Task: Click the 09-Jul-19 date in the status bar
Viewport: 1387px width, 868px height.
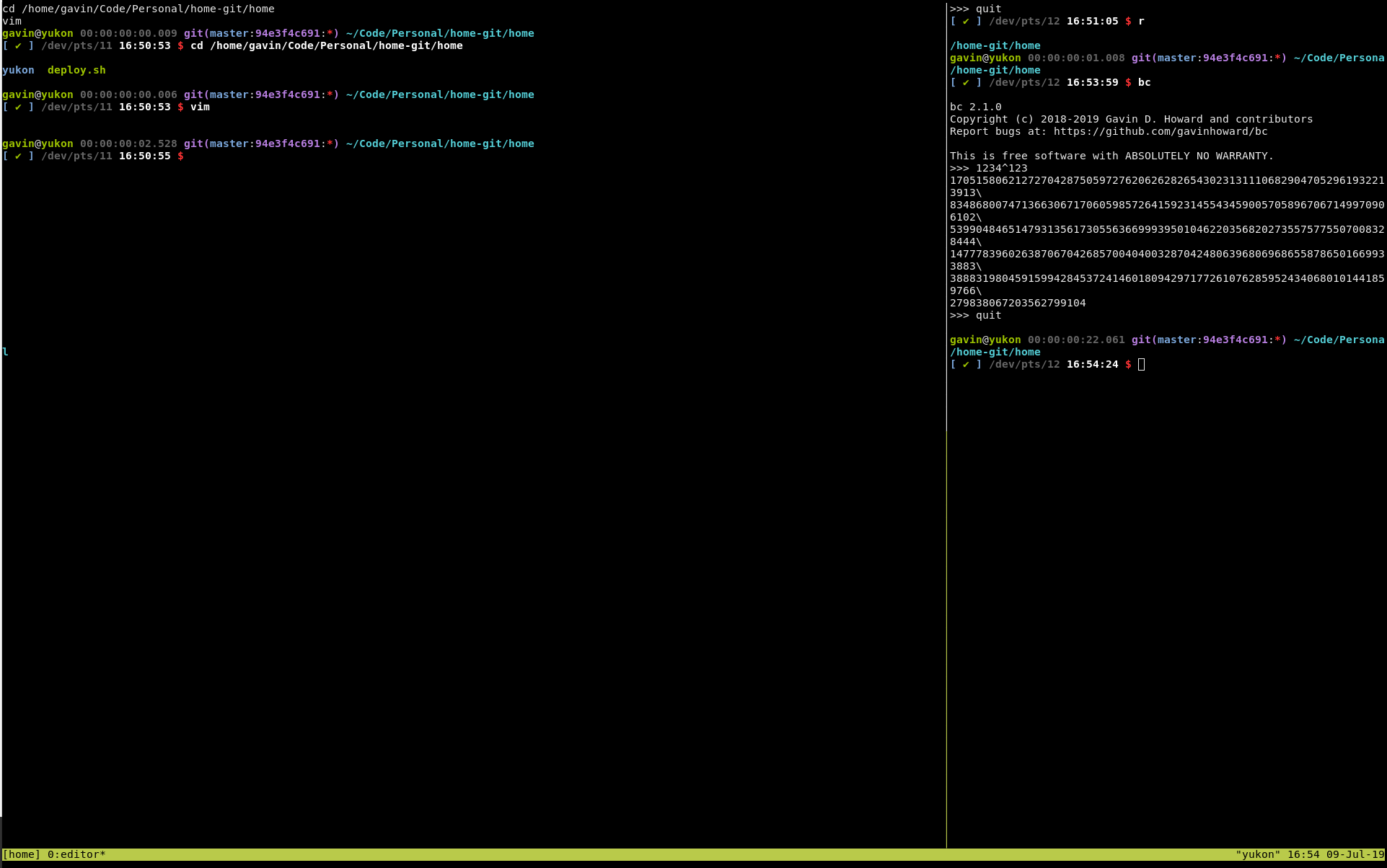Action: [x=1355, y=854]
